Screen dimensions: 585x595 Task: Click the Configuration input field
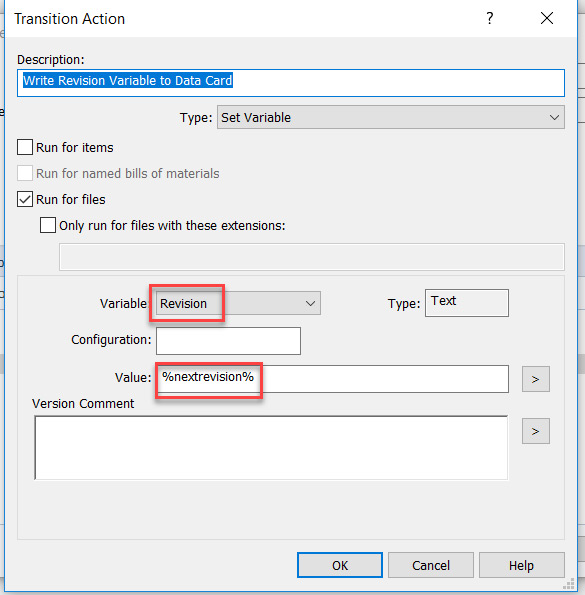click(x=228, y=341)
